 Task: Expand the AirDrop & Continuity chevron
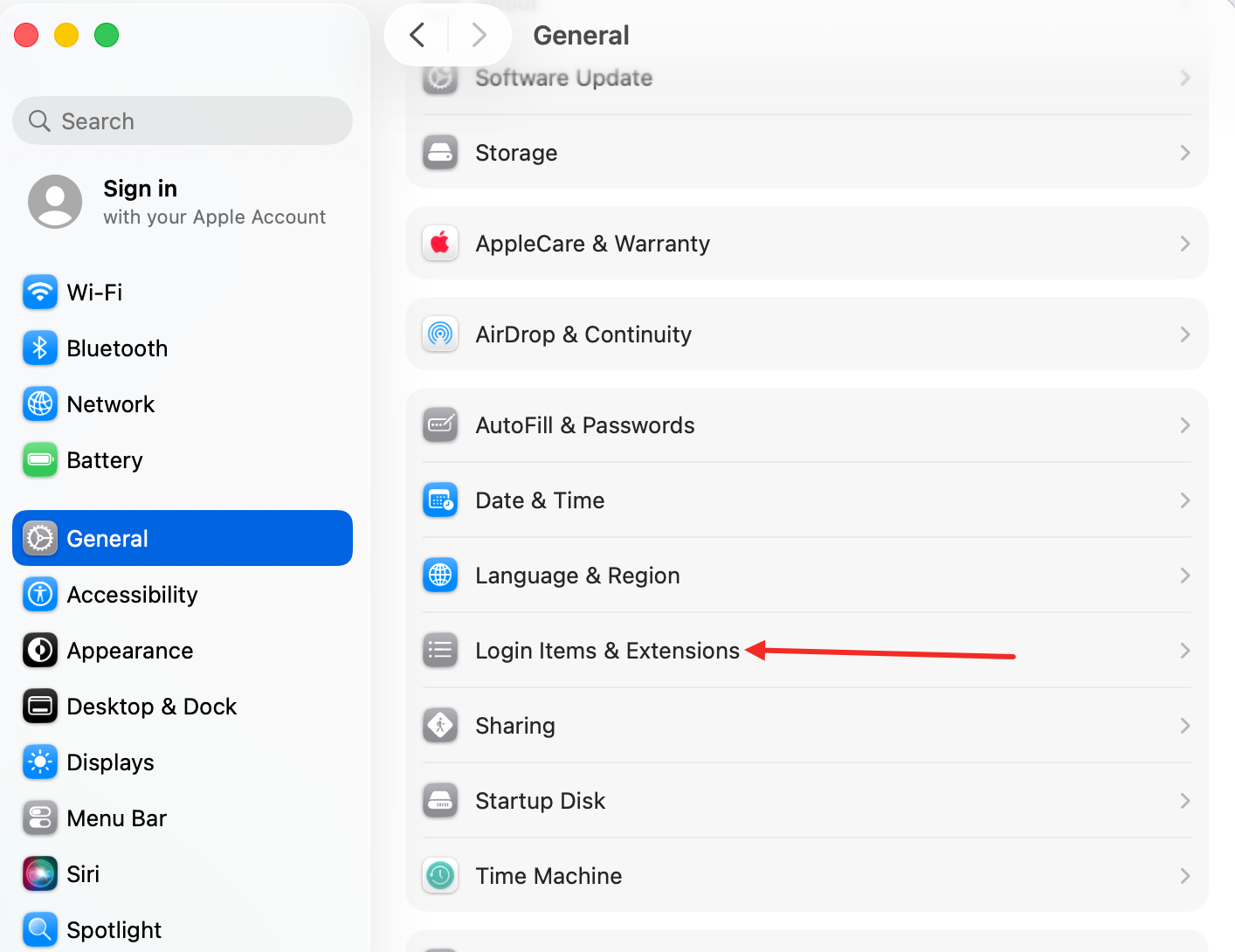click(x=1185, y=335)
